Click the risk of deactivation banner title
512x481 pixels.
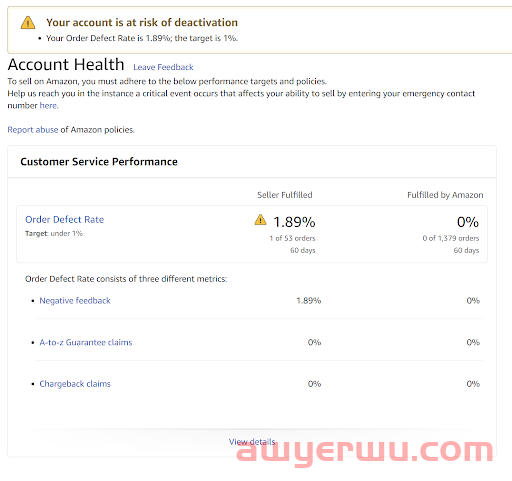point(142,22)
